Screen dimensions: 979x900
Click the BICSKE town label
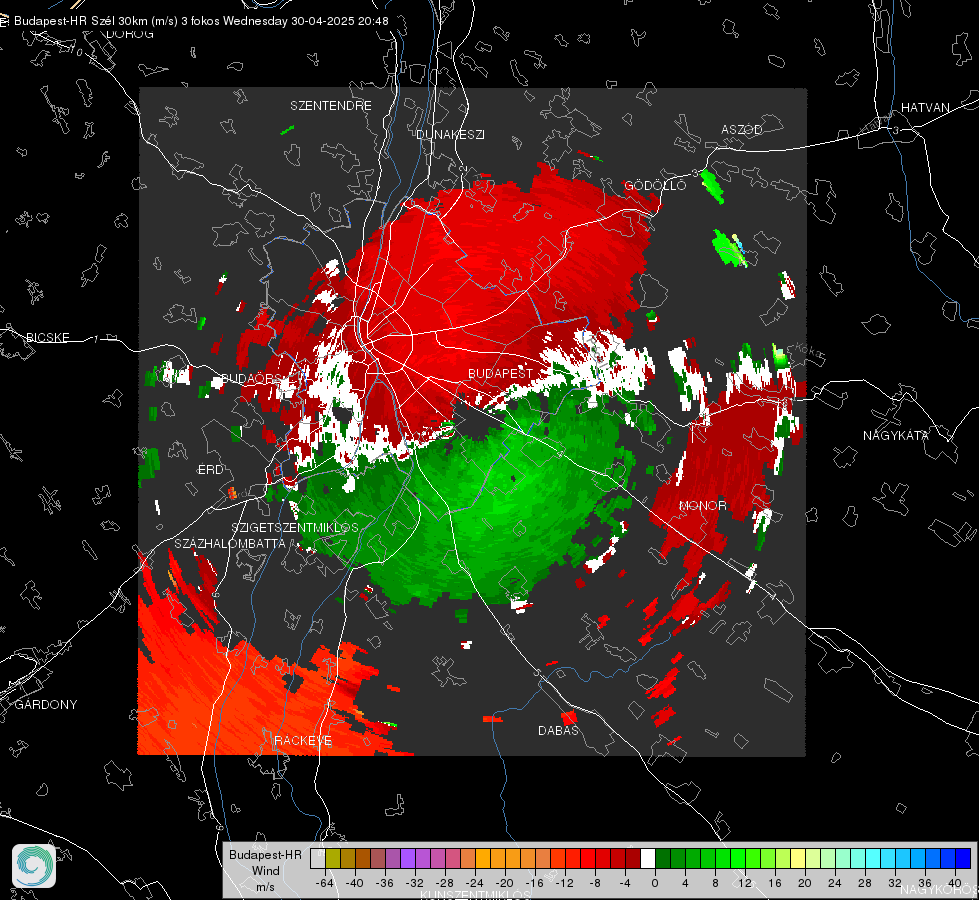(x=47, y=337)
